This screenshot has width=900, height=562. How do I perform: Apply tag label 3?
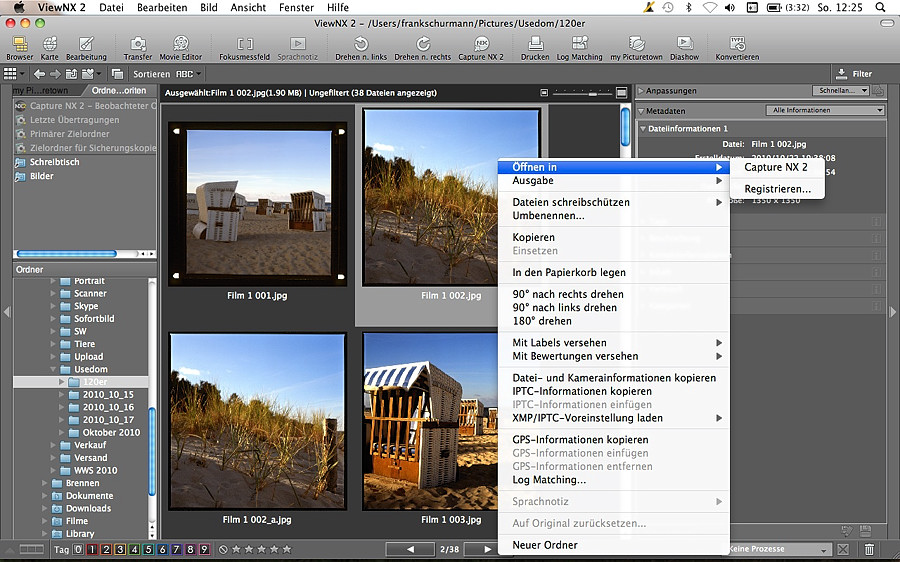pyautogui.click(x=120, y=549)
